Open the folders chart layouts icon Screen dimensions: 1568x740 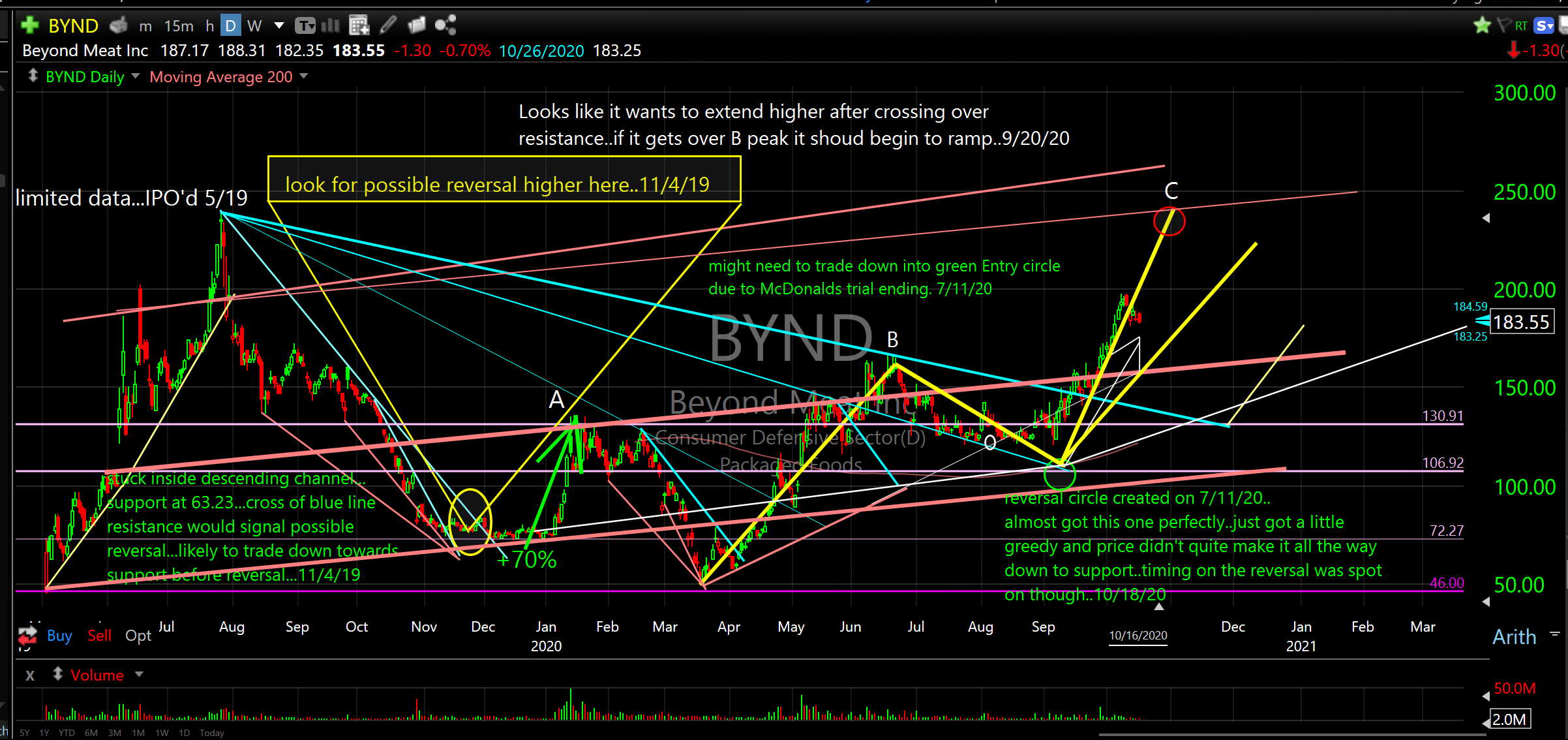(x=416, y=25)
